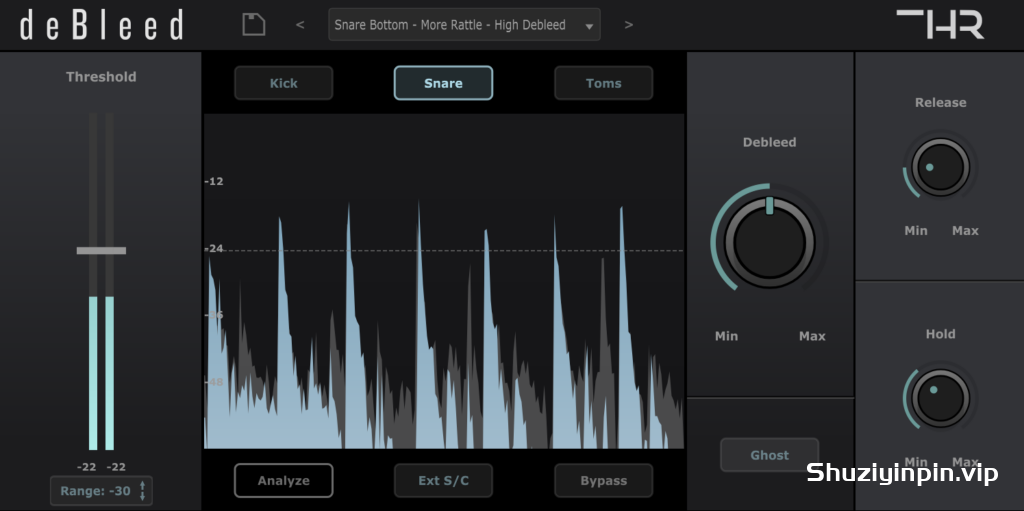Click the left -22 meter reading
The width and height of the screenshot is (1024, 511).
coord(87,467)
